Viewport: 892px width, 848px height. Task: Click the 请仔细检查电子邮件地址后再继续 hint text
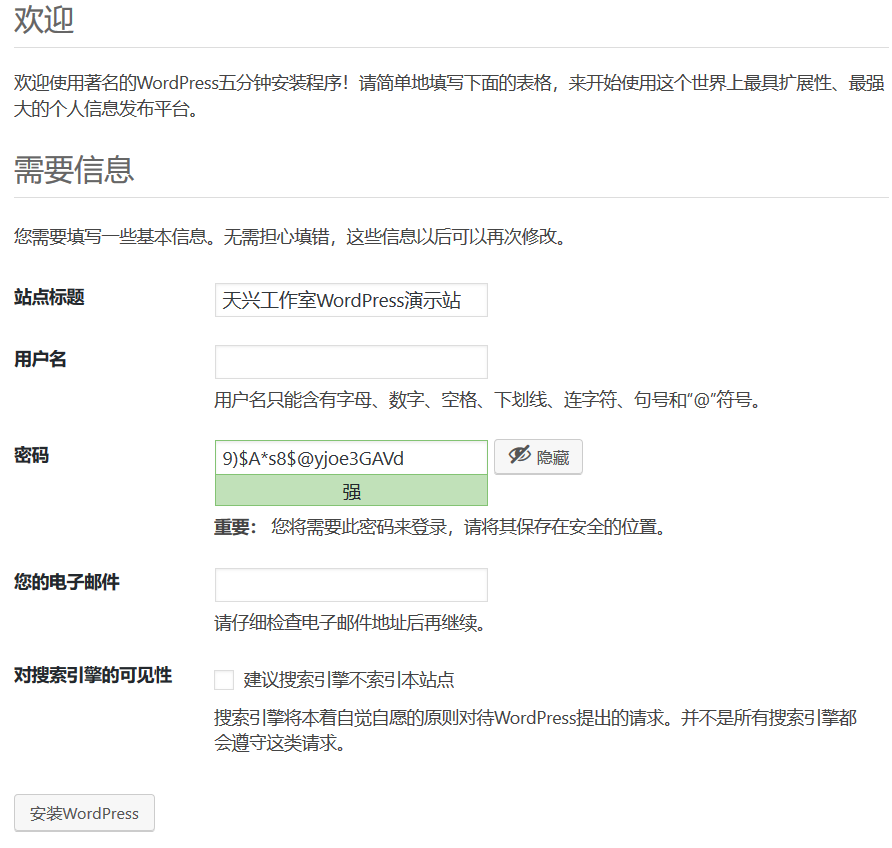coord(350,624)
